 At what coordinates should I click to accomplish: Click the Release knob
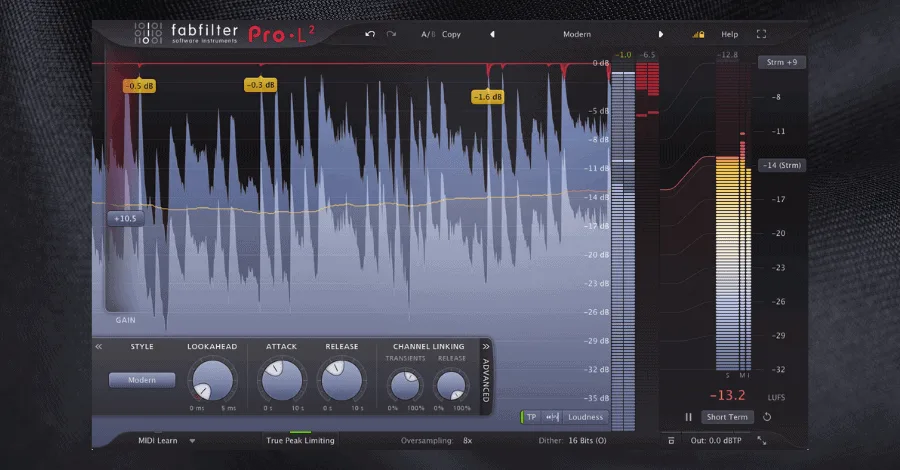(342, 380)
